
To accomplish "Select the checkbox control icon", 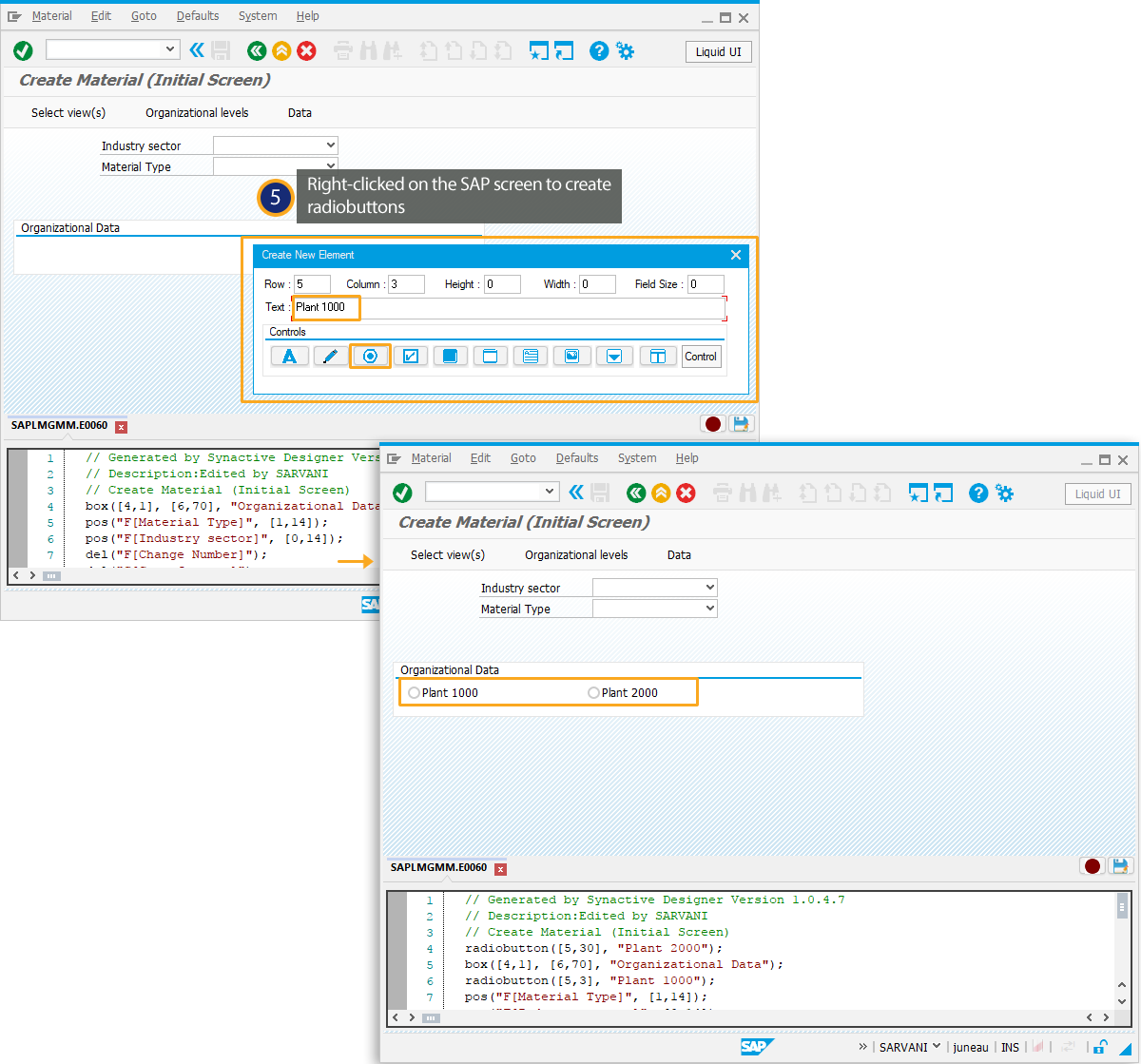I will pos(411,357).
